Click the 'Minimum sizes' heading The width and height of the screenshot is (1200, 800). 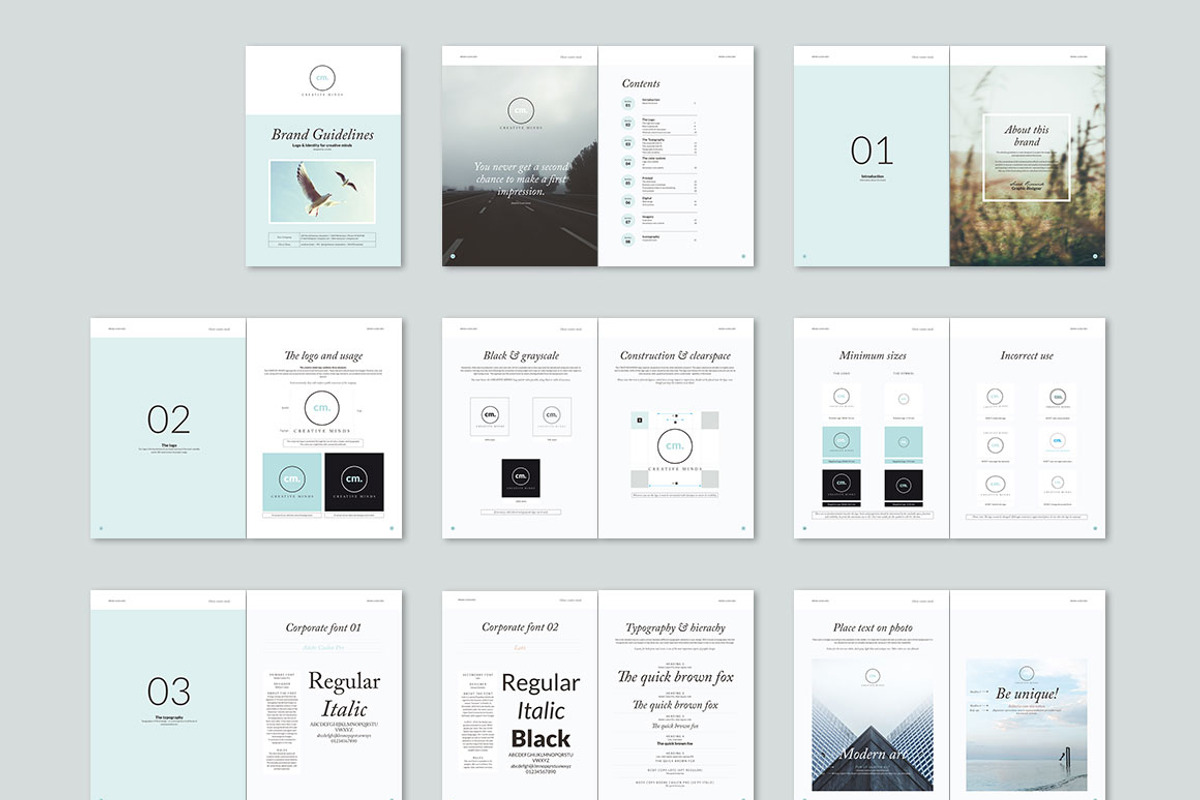(x=872, y=355)
